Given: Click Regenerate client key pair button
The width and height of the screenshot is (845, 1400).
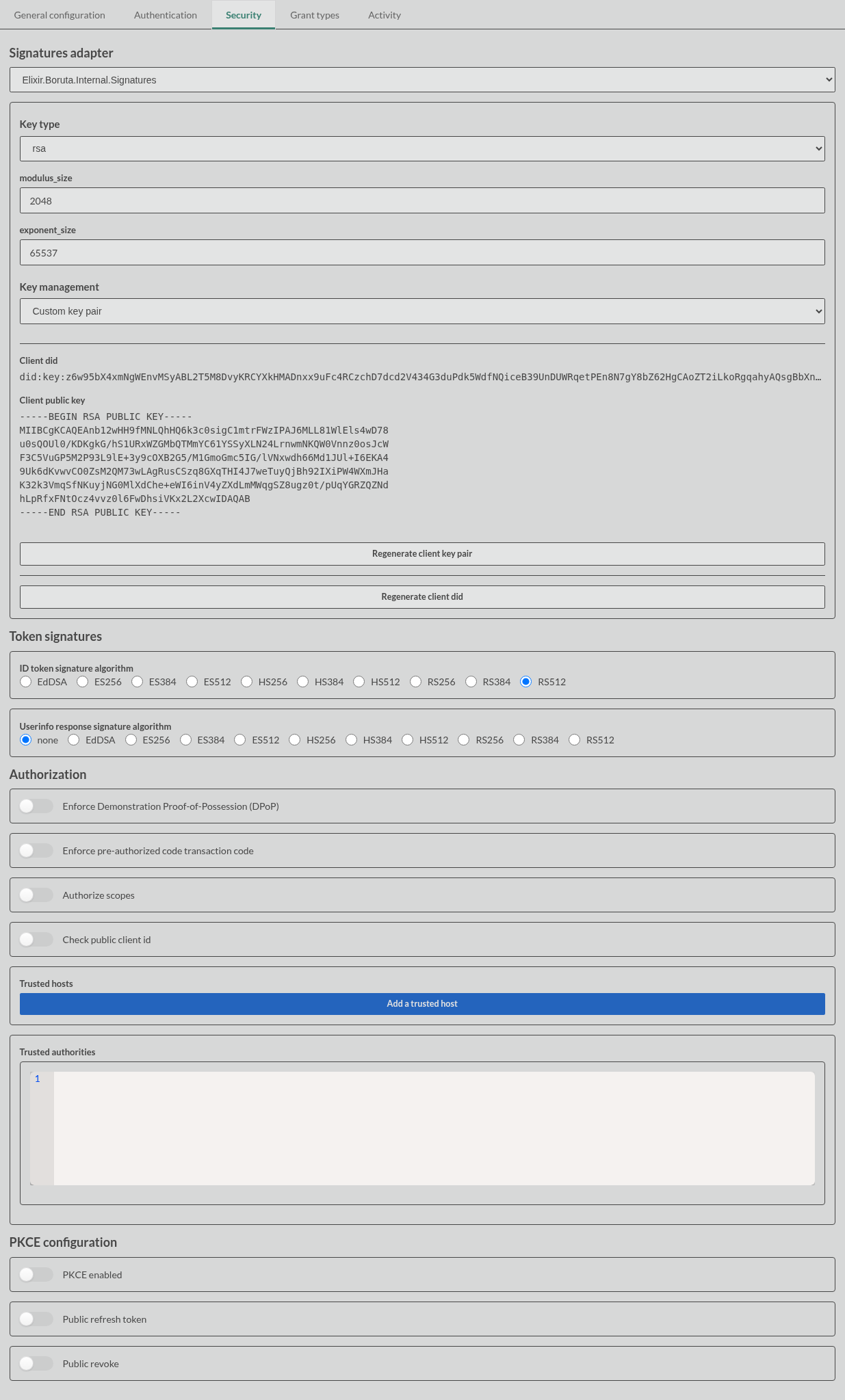Looking at the screenshot, I should point(422,554).
